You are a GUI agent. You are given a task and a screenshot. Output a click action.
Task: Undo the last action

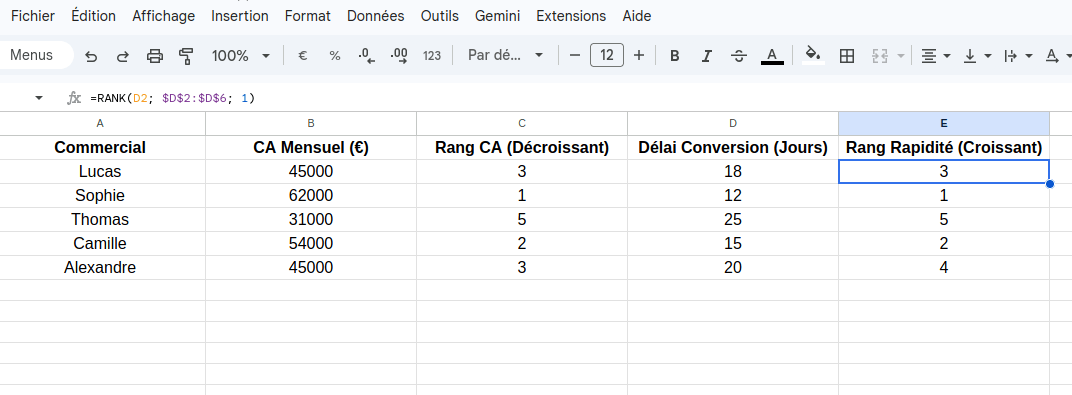tap(91, 56)
